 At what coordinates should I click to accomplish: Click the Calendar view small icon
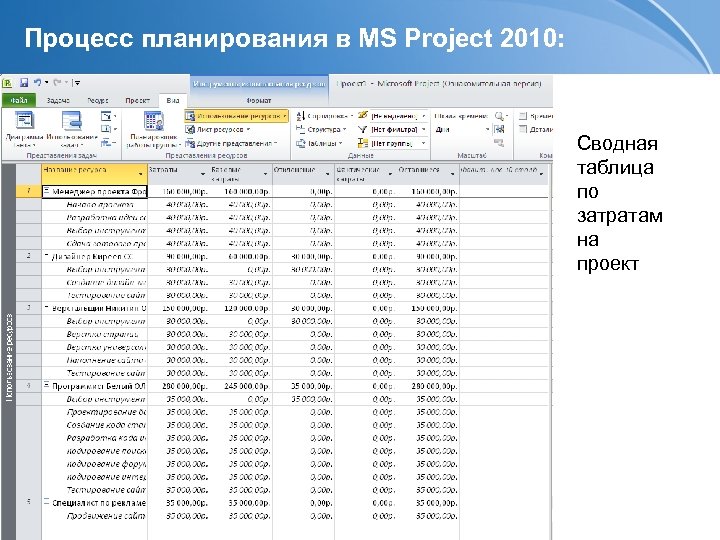(x=108, y=129)
